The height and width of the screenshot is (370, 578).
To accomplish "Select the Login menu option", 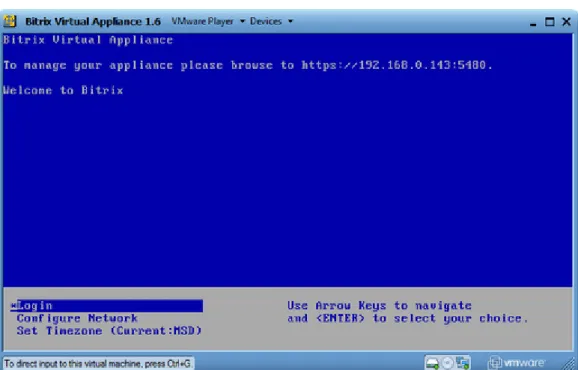I will [x=107, y=306].
